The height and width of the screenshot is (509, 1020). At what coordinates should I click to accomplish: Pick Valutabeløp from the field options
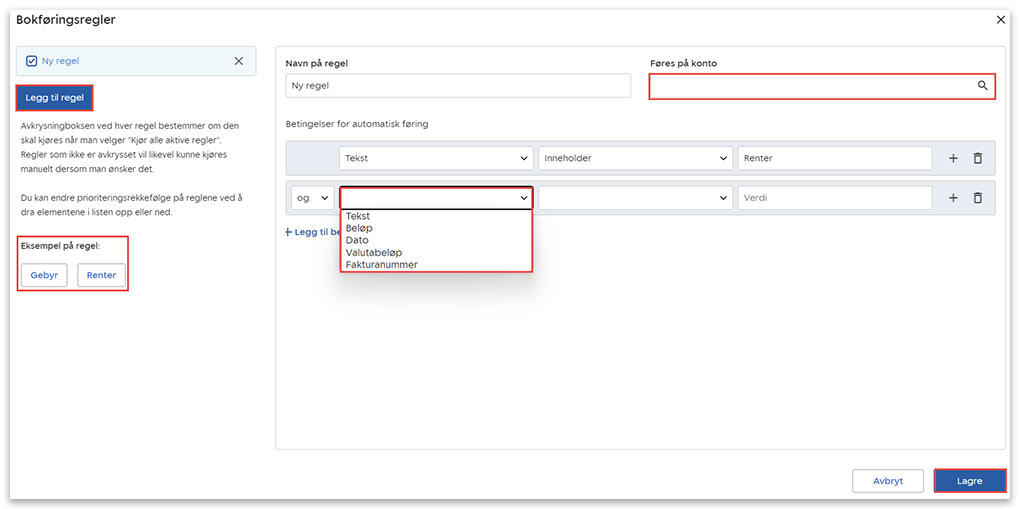pyautogui.click(x=373, y=252)
